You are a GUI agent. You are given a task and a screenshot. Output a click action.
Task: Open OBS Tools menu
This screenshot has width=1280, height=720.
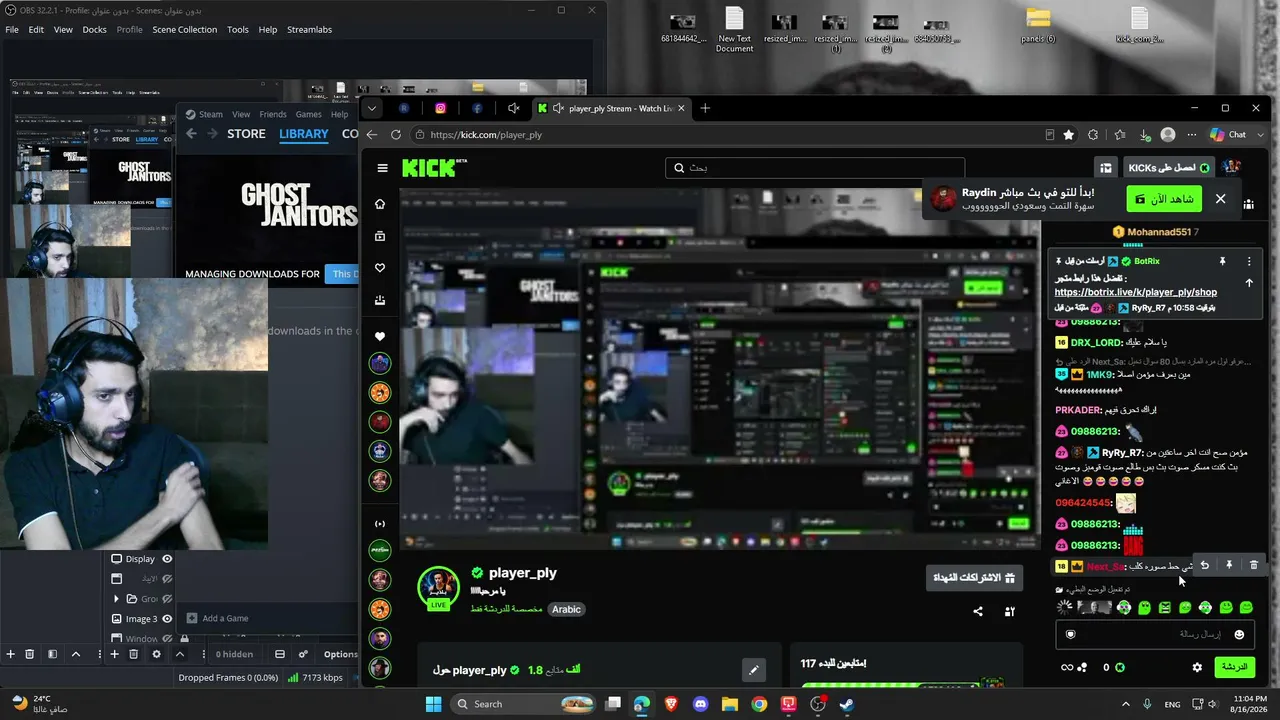click(238, 29)
